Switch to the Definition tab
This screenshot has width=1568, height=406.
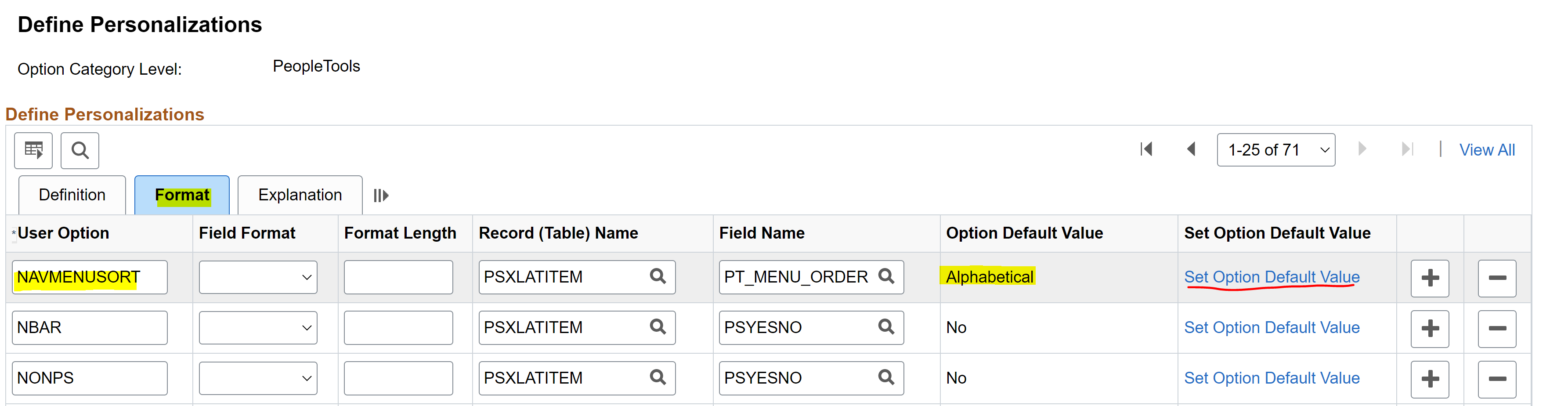[72, 195]
